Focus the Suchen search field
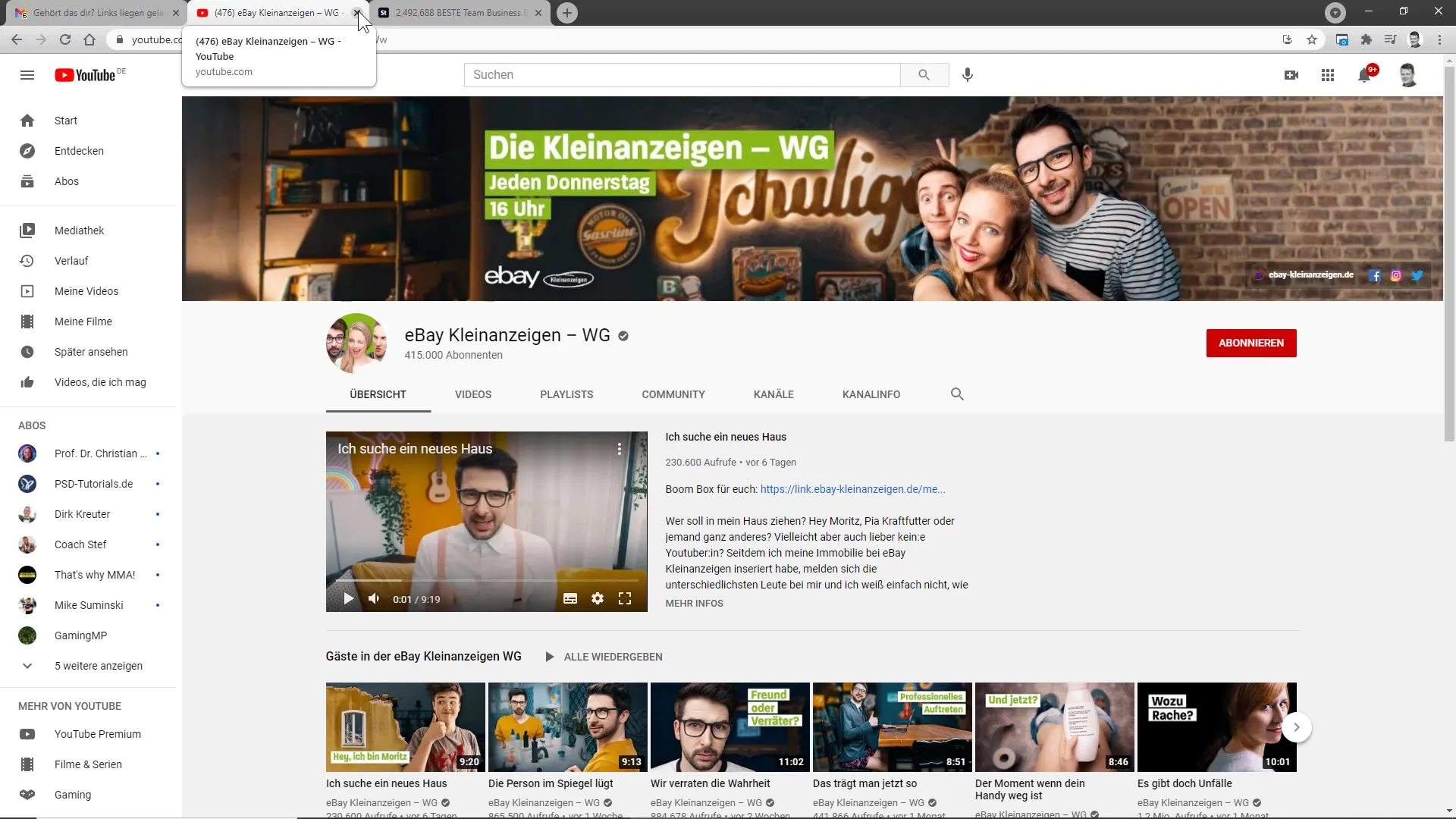Viewport: 1456px width, 819px height. (x=682, y=75)
